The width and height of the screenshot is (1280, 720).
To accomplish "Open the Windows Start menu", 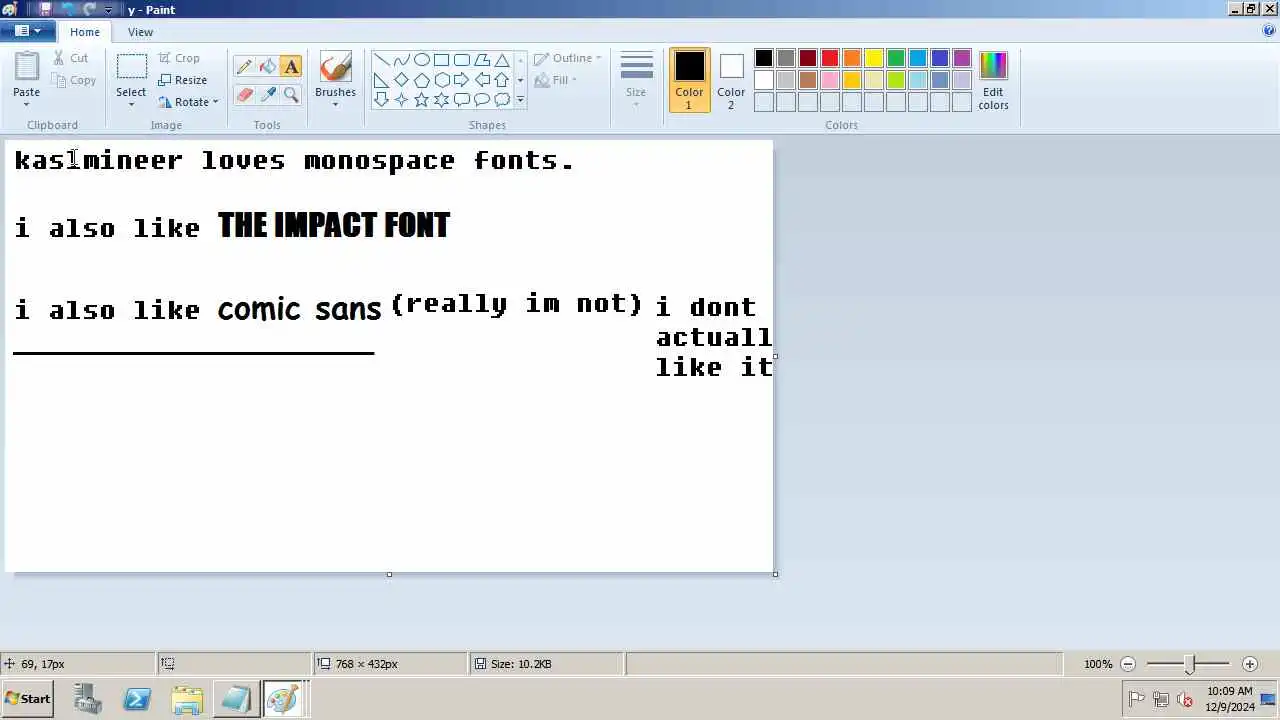I will pos(27,699).
